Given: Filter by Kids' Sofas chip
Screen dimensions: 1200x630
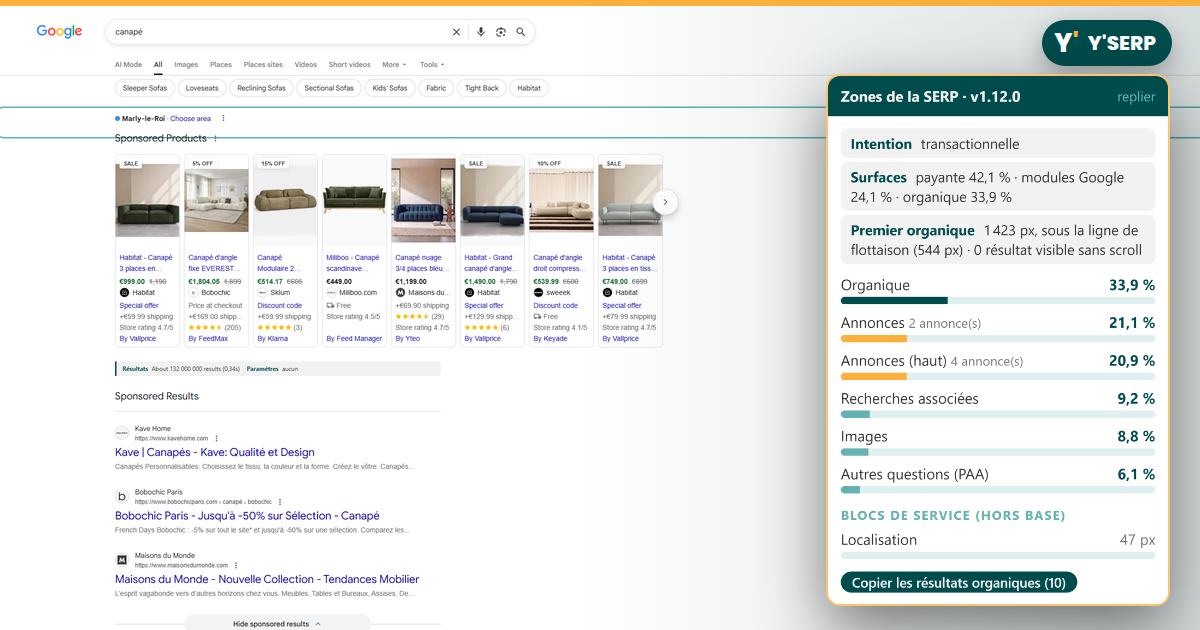Looking at the screenshot, I should (x=390, y=88).
